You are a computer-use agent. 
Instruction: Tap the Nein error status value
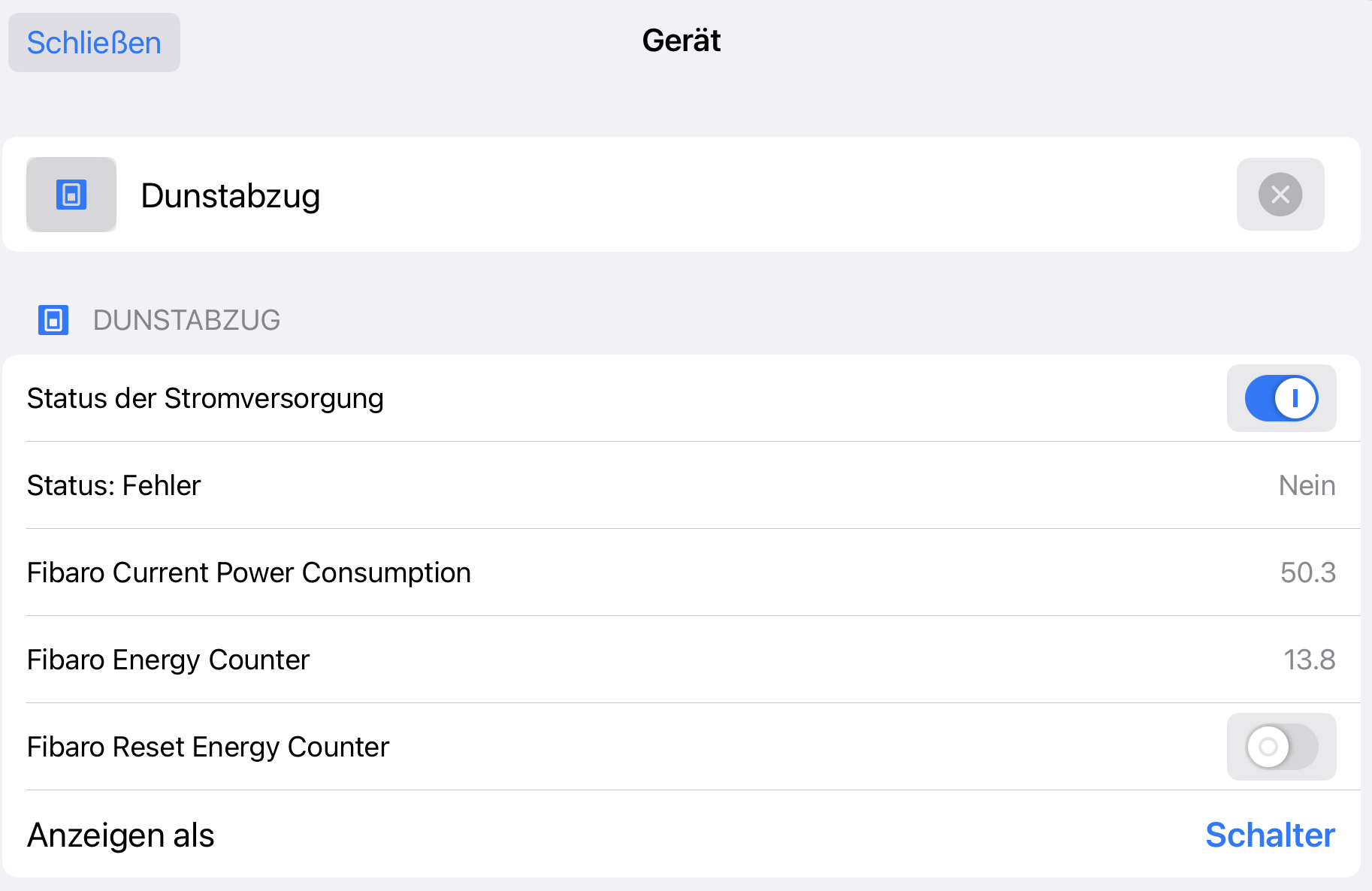click(x=1307, y=485)
